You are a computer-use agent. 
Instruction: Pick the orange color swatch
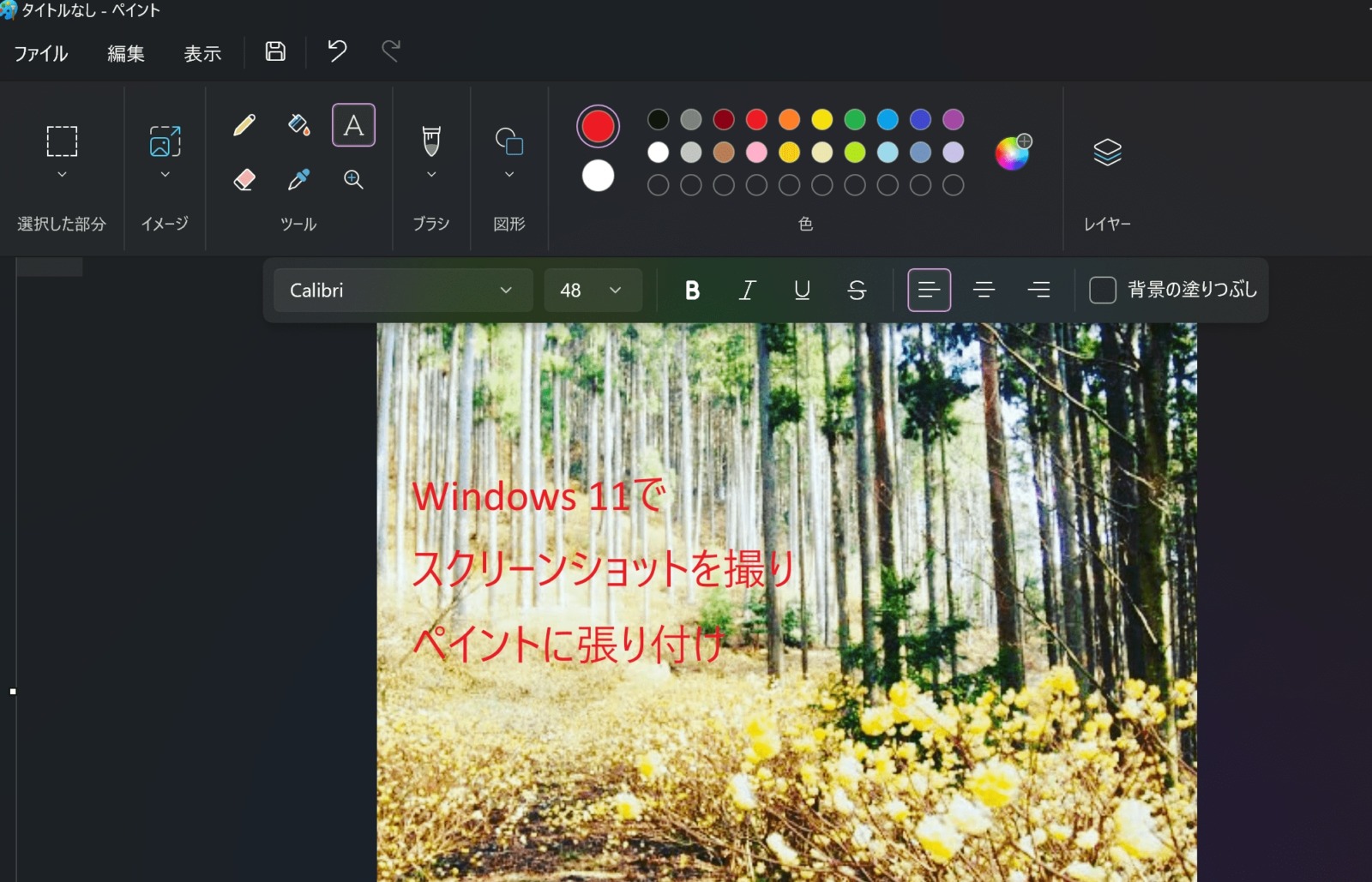coord(789,119)
